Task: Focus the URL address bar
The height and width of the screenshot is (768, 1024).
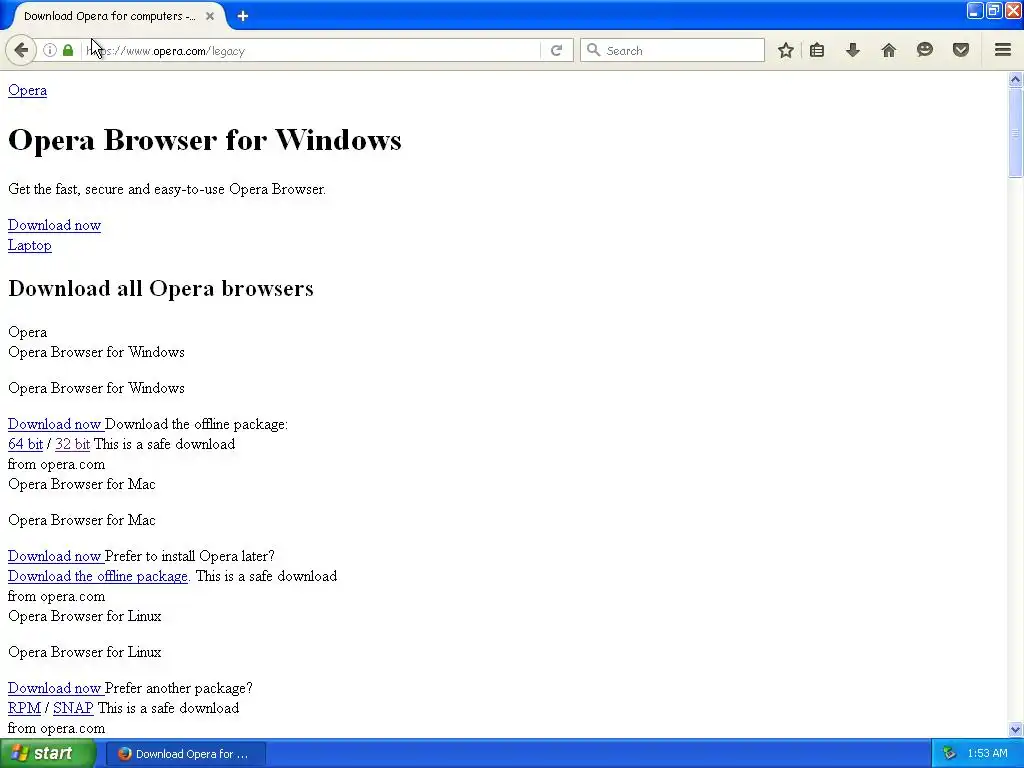Action: pos(312,50)
